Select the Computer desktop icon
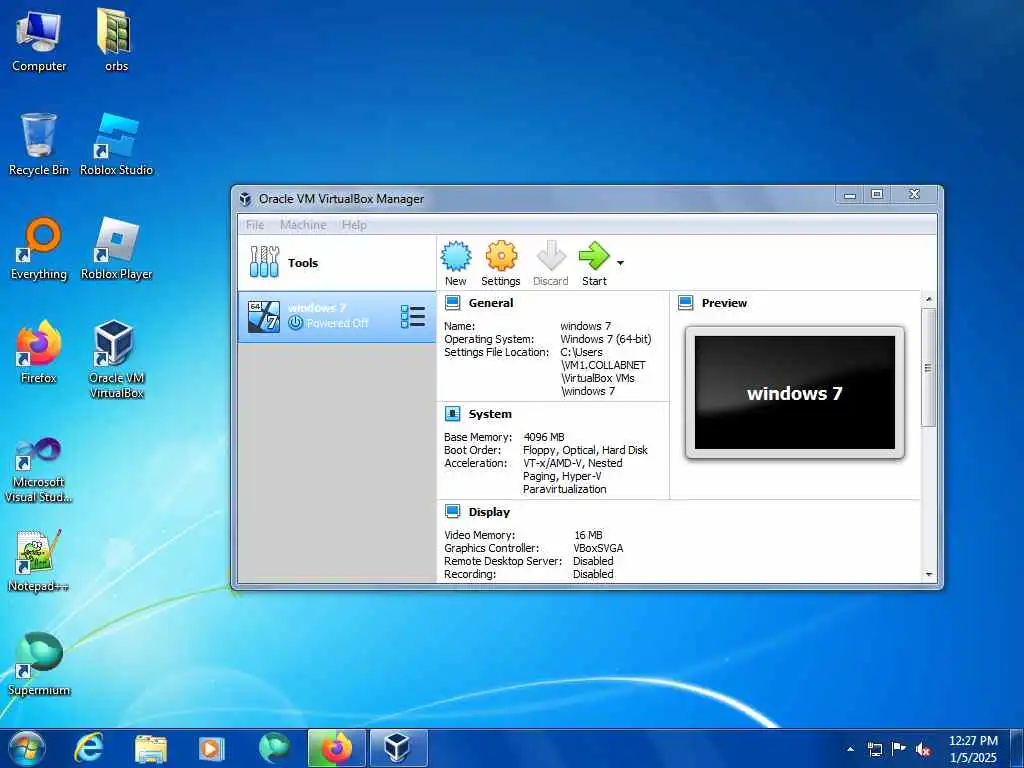 point(39,40)
